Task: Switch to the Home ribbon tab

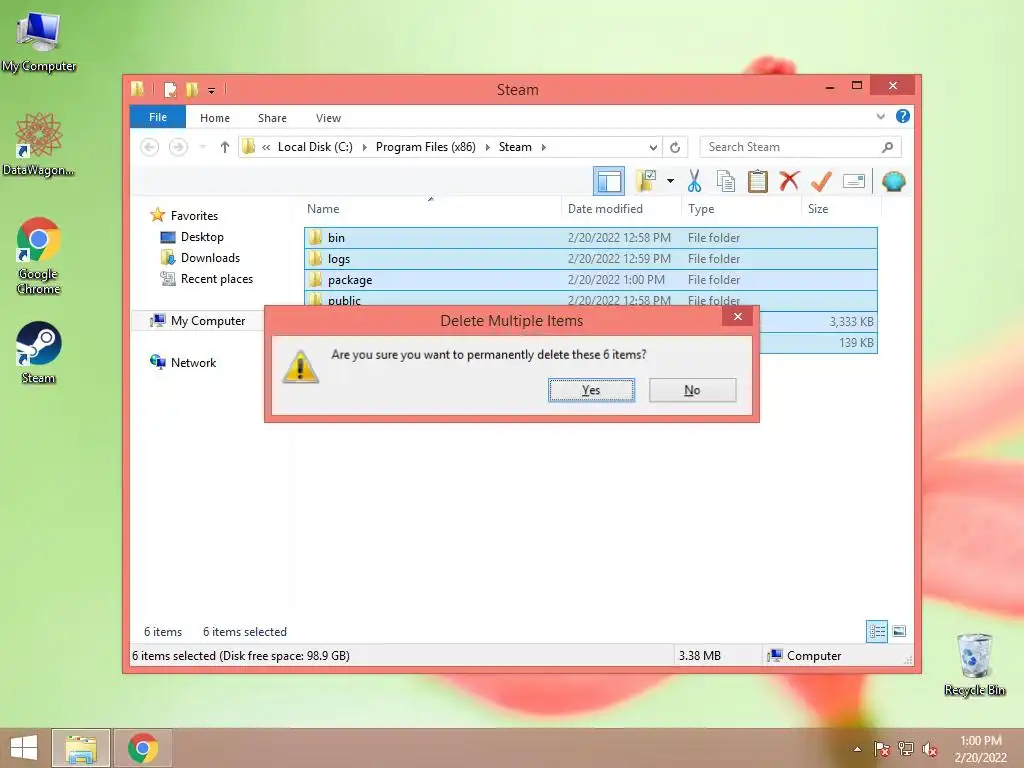Action: coord(215,118)
